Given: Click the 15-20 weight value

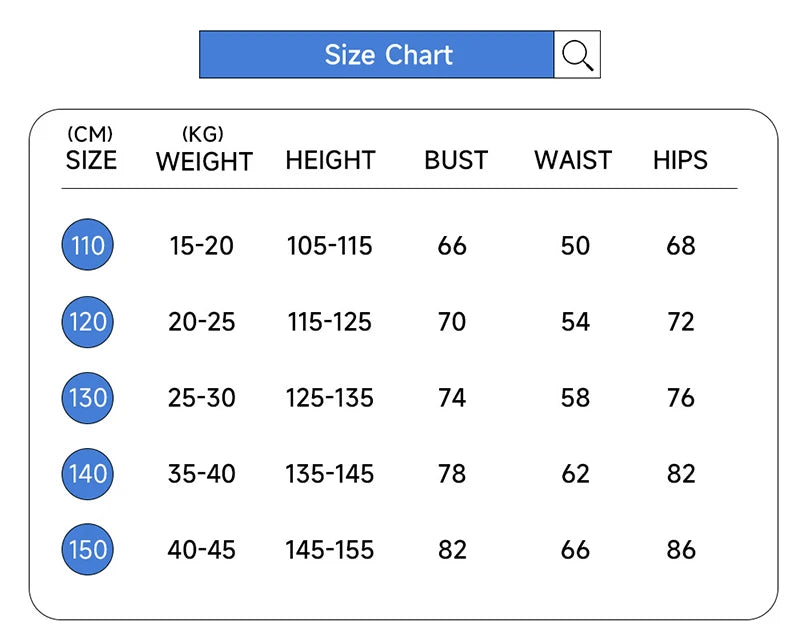Looking at the screenshot, I should tap(201, 246).
